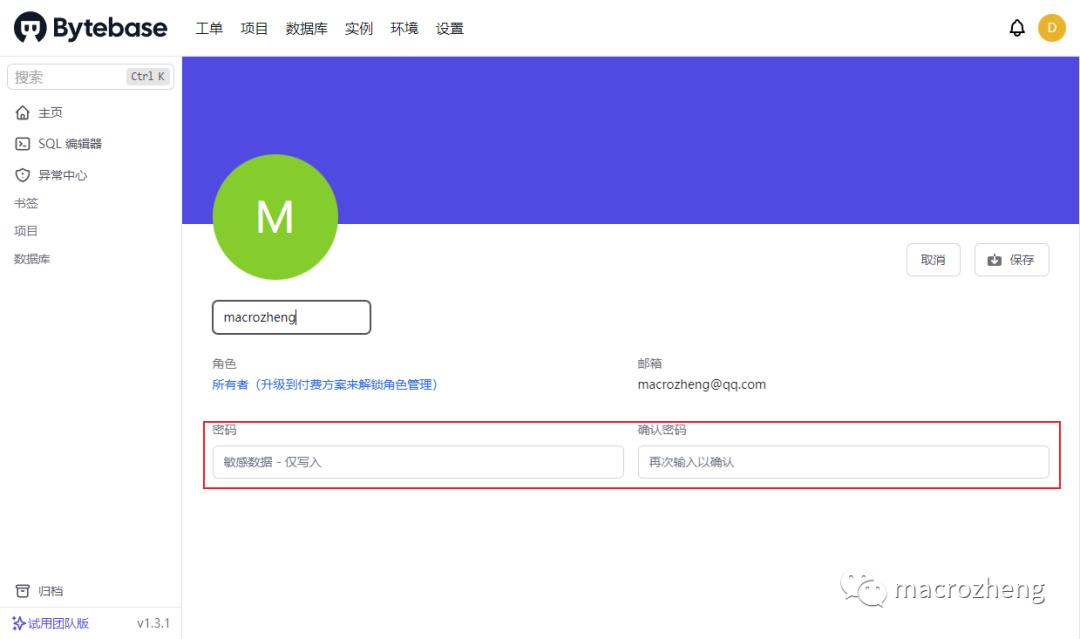Click the 主页 home icon in sidebar
Viewport: 1080px width, 639px height.
tap(22, 112)
